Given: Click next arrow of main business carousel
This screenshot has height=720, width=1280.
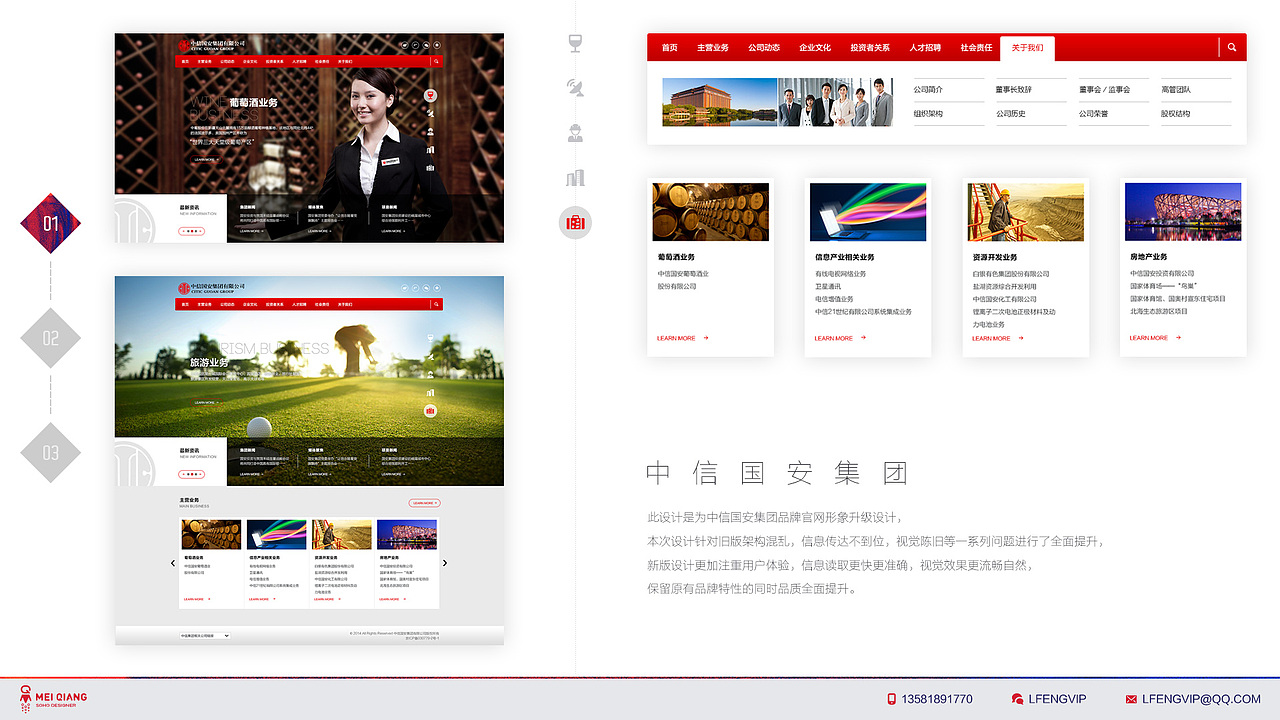Looking at the screenshot, I should click(x=445, y=563).
